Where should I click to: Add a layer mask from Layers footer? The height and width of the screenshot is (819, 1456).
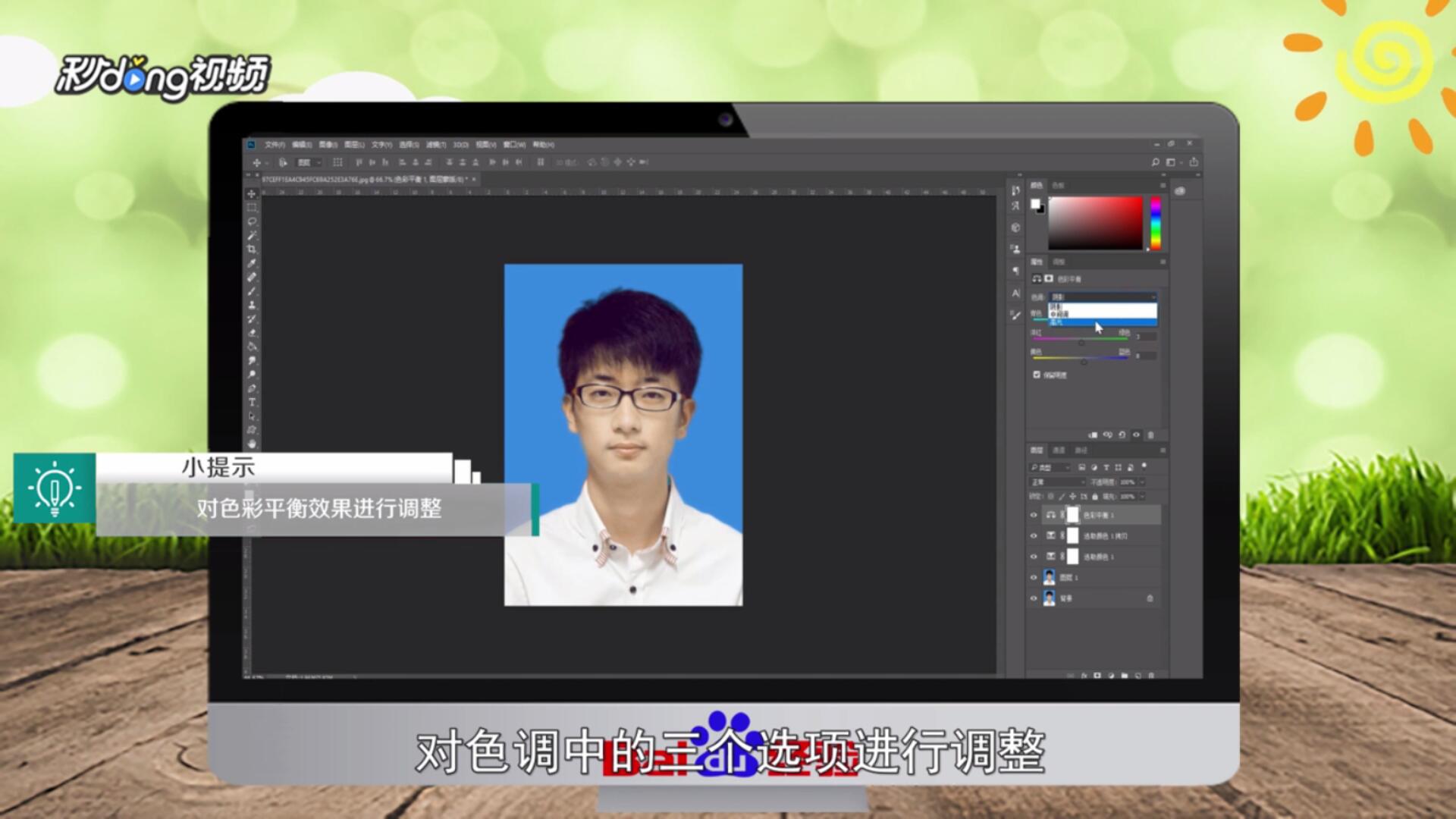tap(1097, 675)
